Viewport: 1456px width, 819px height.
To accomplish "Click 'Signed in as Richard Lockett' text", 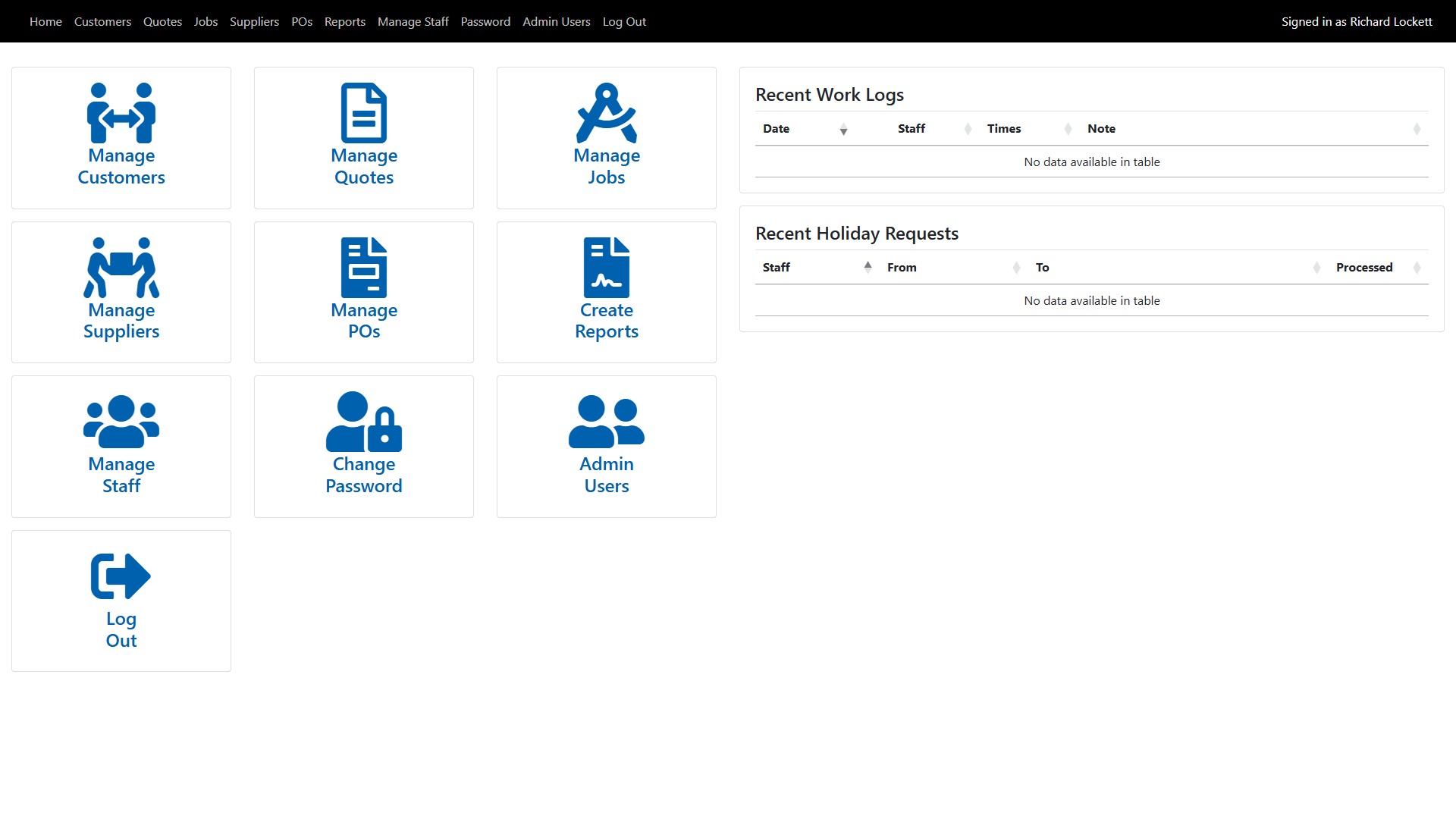I will point(1357,21).
